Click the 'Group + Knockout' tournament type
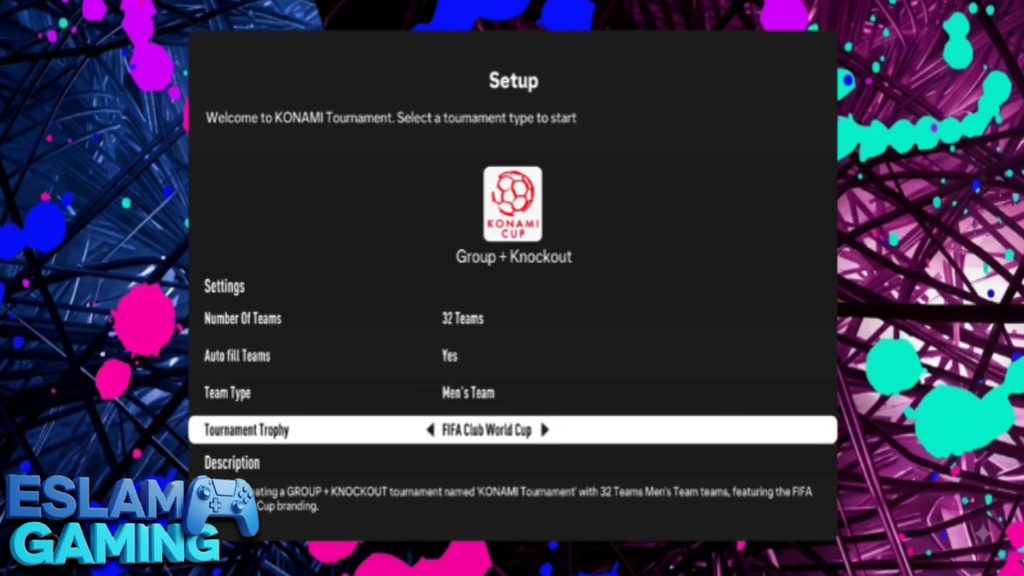The image size is (1024, 576). pyautogui.click(x=513, y=257)
